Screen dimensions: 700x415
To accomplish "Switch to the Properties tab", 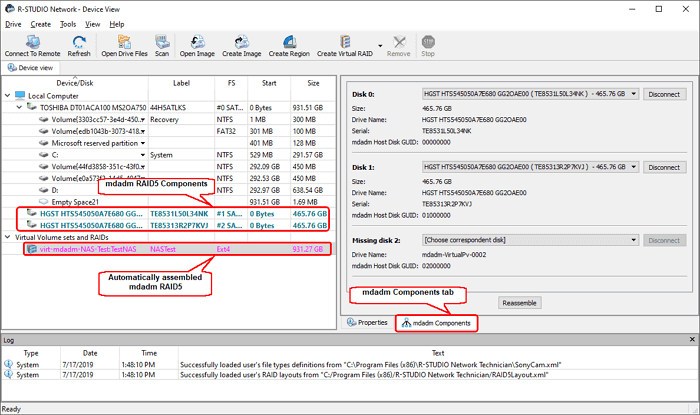I will [x=367, y=323].
